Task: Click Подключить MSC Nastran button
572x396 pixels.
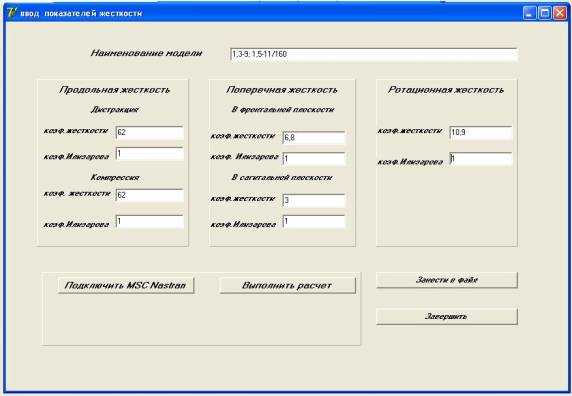Action: pos(125,285)
